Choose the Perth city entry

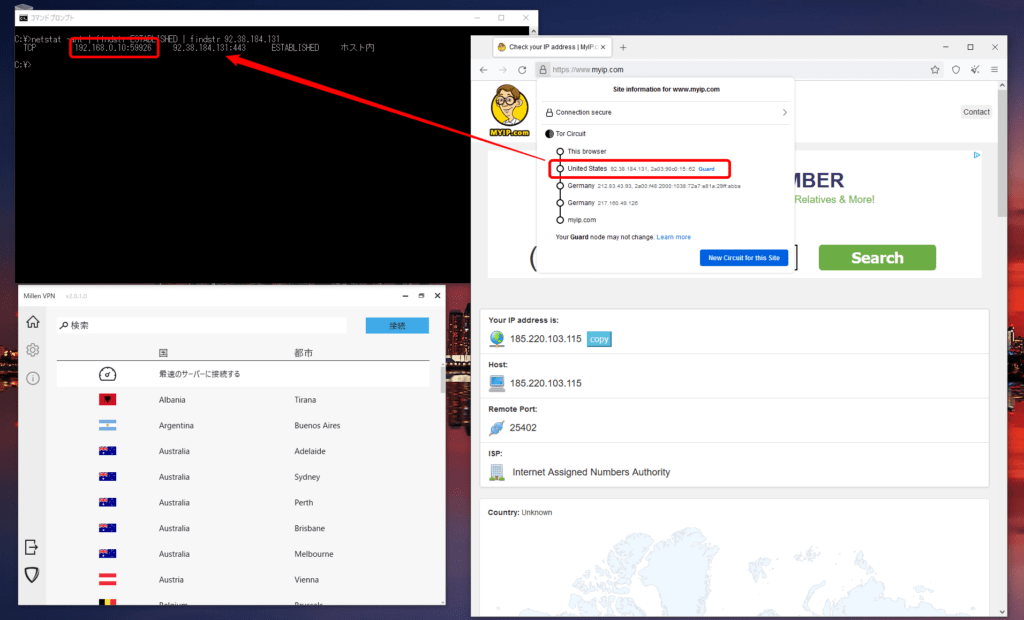304,502
